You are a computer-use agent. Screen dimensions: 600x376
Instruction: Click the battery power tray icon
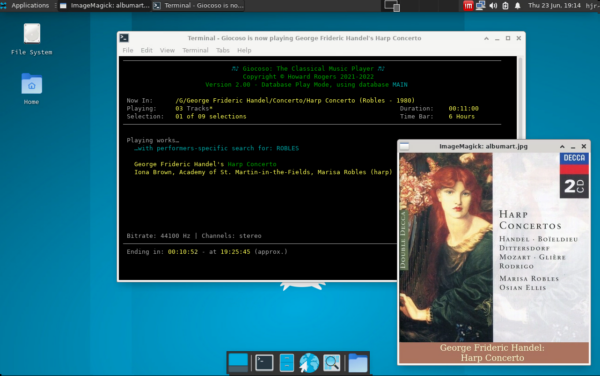(x=505, y=6)
